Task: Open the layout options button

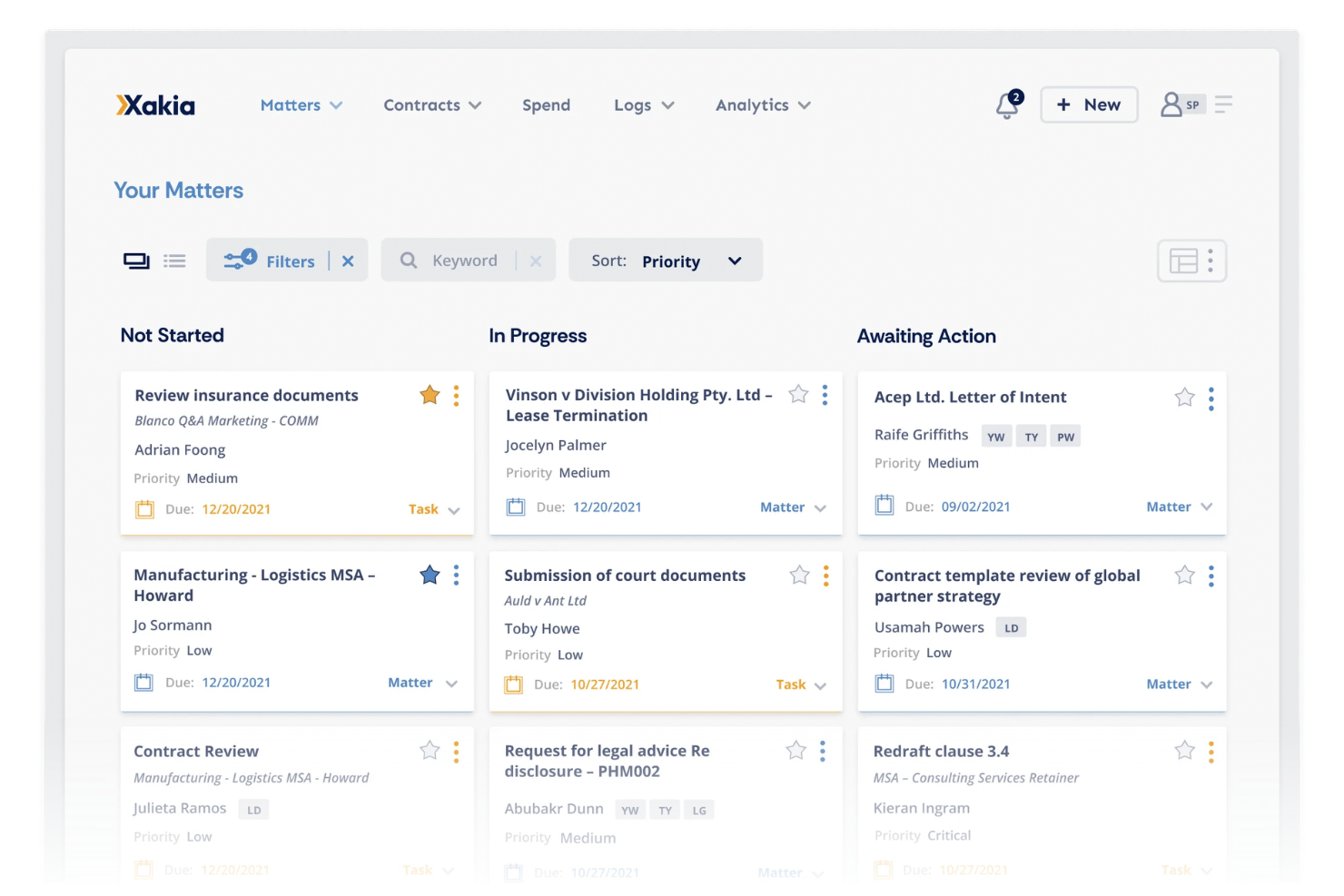Action: coord(1191,261)
